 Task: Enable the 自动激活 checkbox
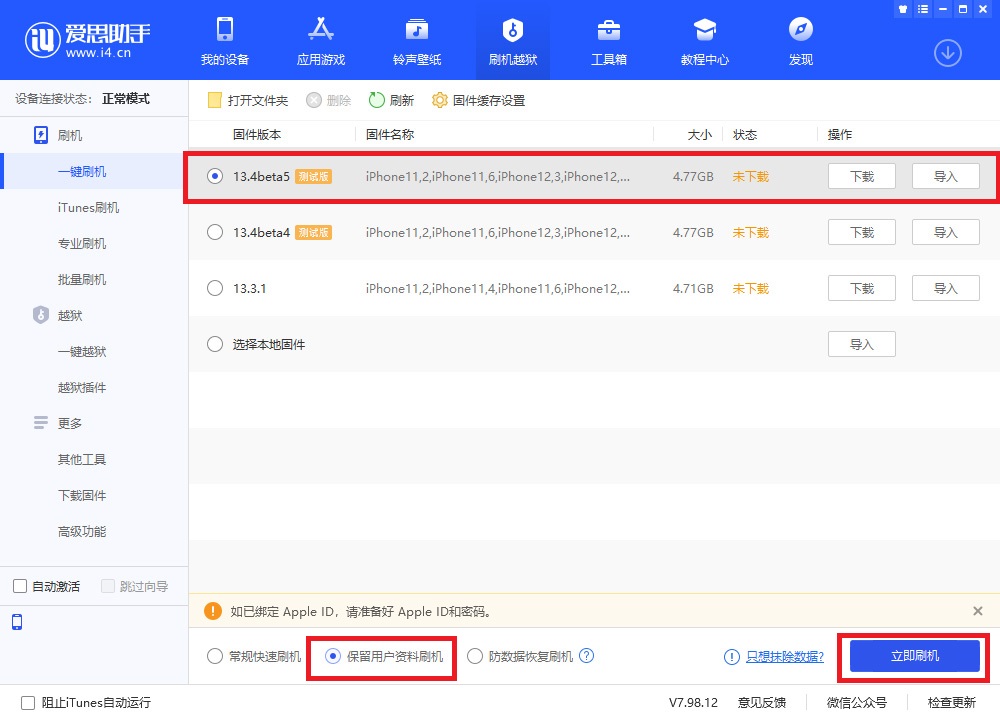tap(18, 586)
